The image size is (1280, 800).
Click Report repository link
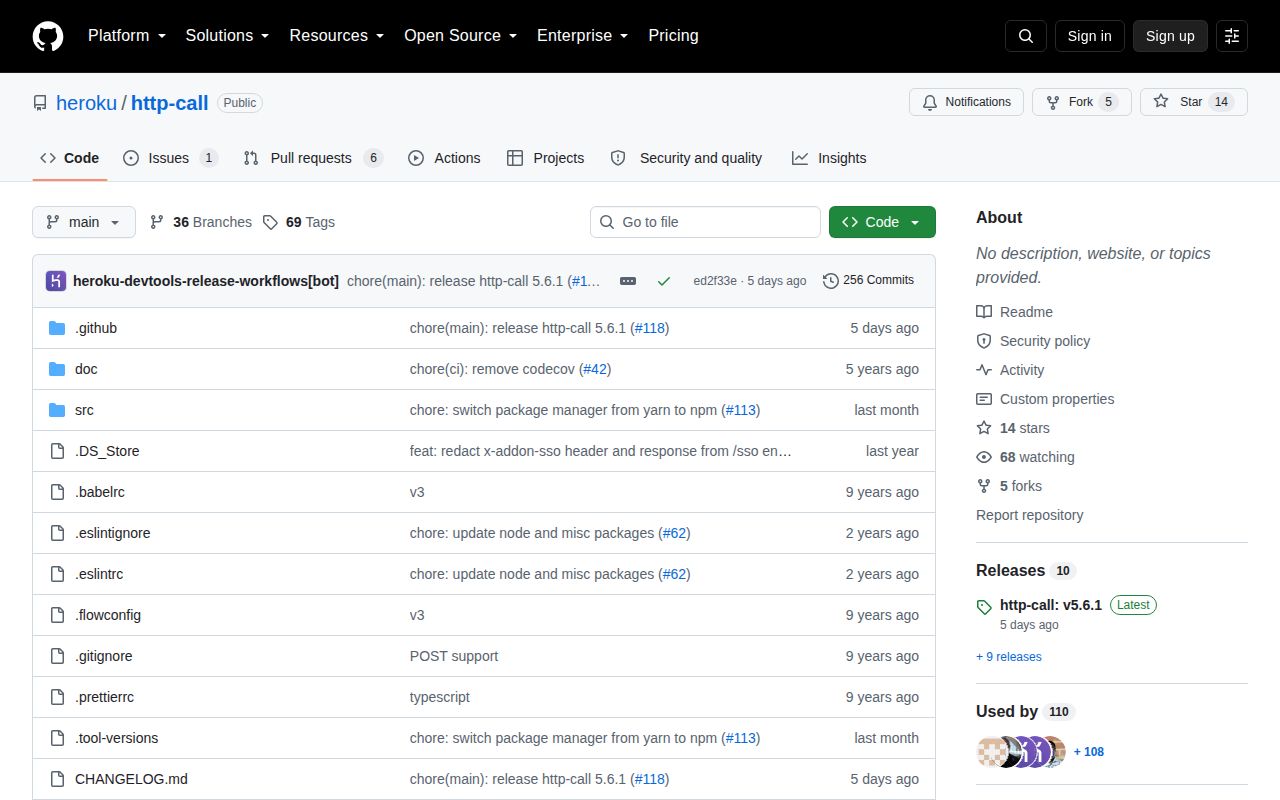1030,515
